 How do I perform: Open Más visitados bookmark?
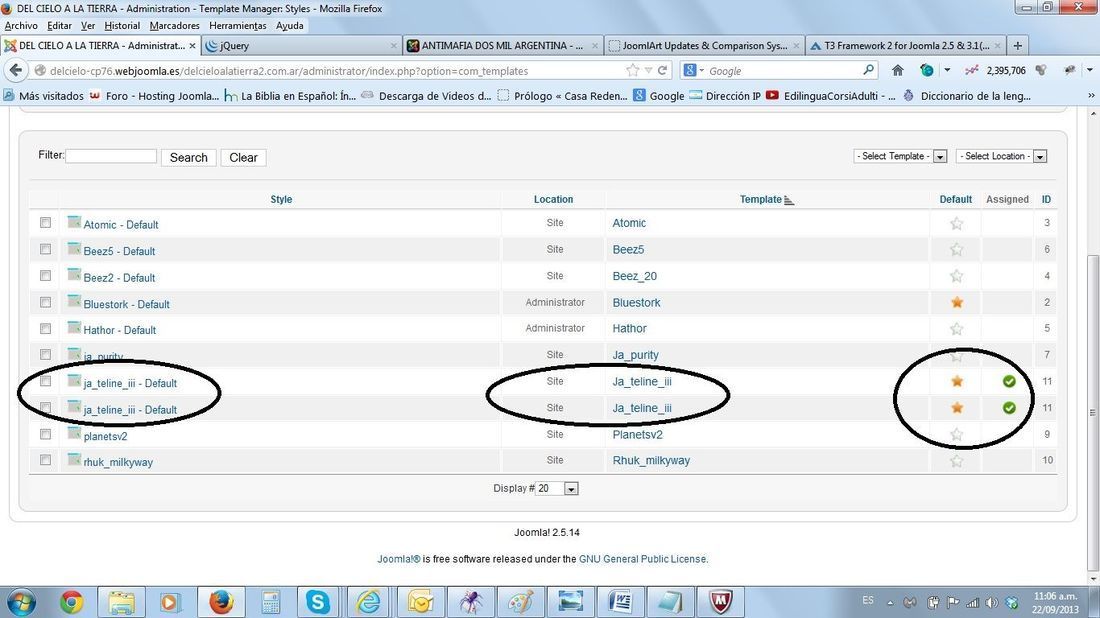[43, 95]
